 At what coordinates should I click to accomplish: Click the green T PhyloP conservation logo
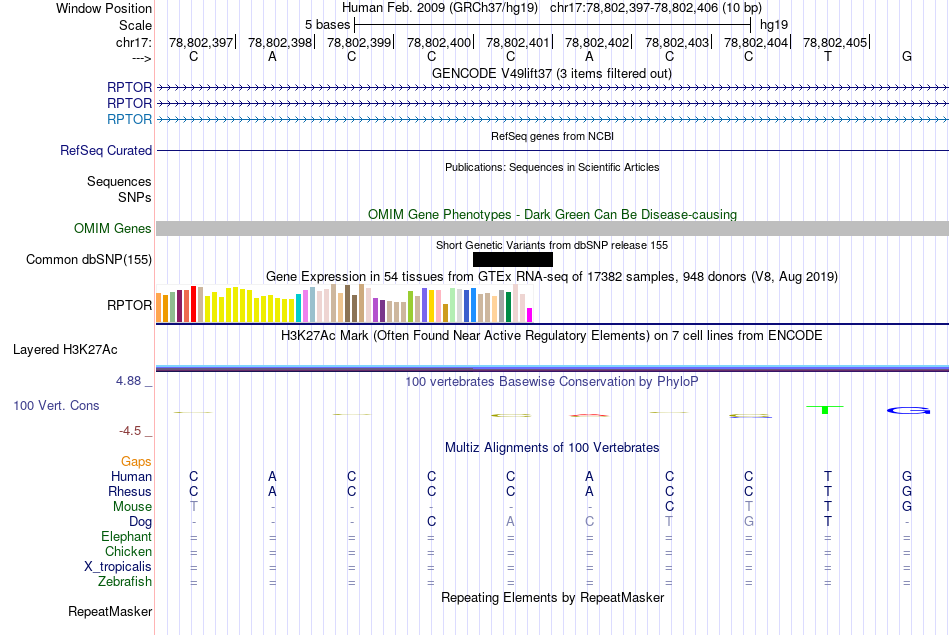[x=825, y=410]
